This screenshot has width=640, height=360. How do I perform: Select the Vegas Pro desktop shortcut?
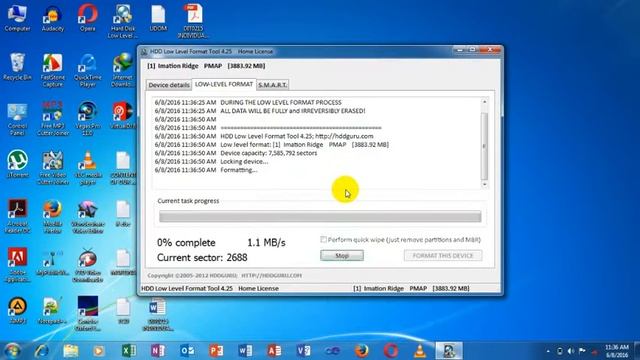pos(88,119)
